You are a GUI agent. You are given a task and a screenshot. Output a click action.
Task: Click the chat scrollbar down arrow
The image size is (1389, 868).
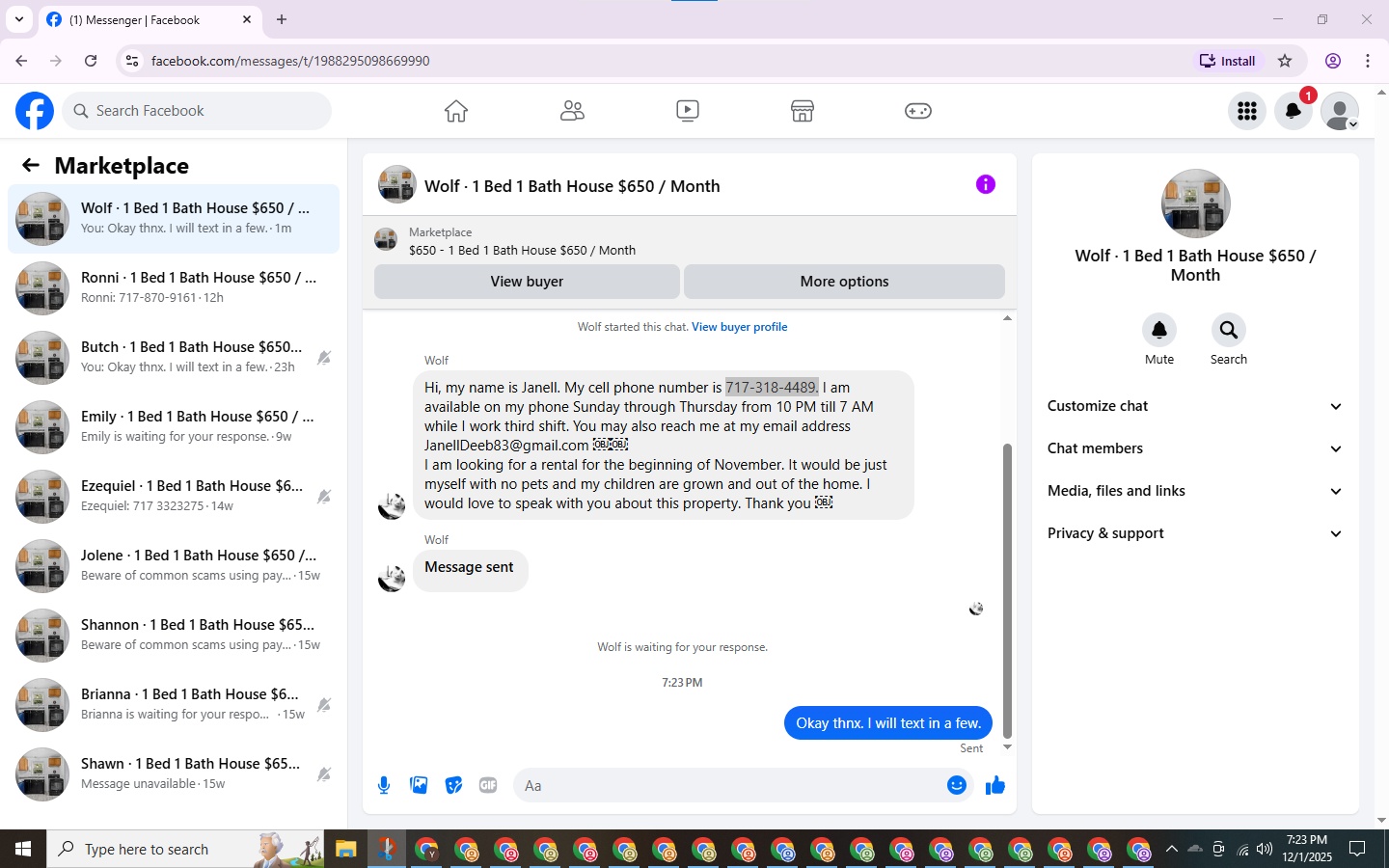tap(1007, 747)
